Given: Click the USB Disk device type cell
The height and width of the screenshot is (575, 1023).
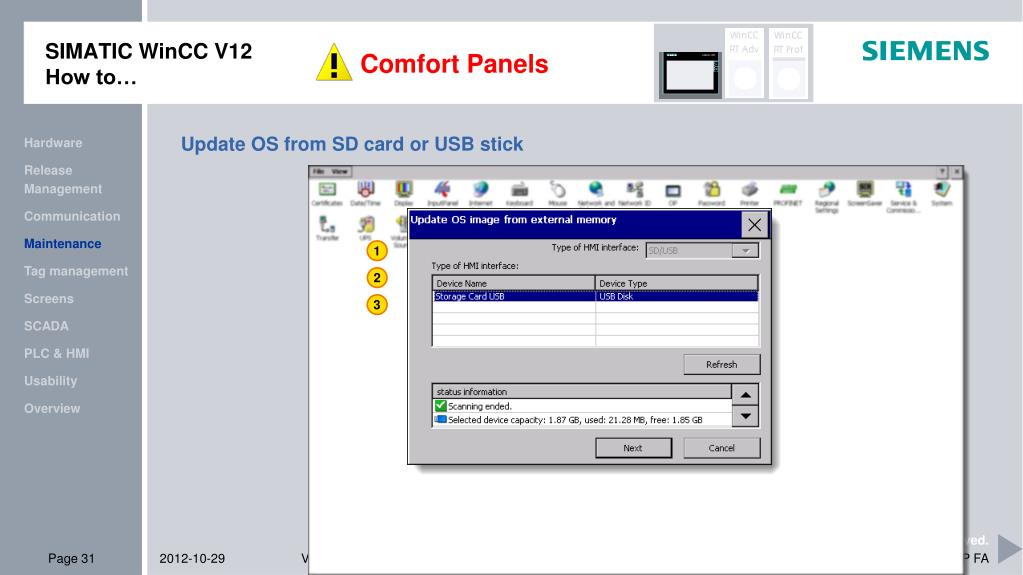Looking at the screenshot, I should coord(677,296).
